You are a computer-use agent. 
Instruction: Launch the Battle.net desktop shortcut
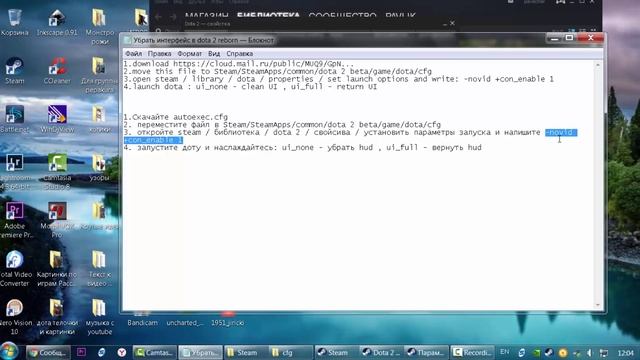14,118
